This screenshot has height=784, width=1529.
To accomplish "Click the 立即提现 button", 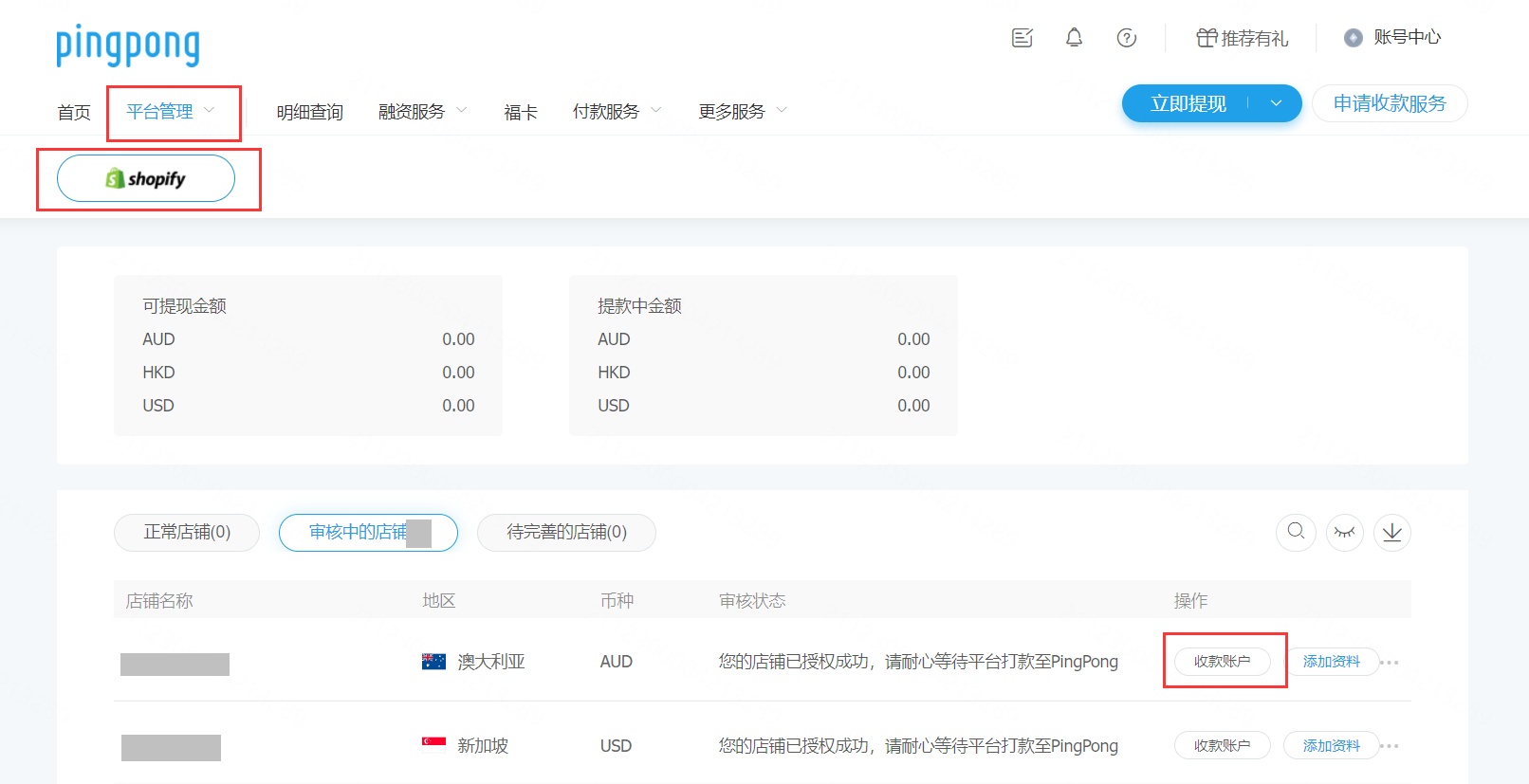I will click(1188, 103).
